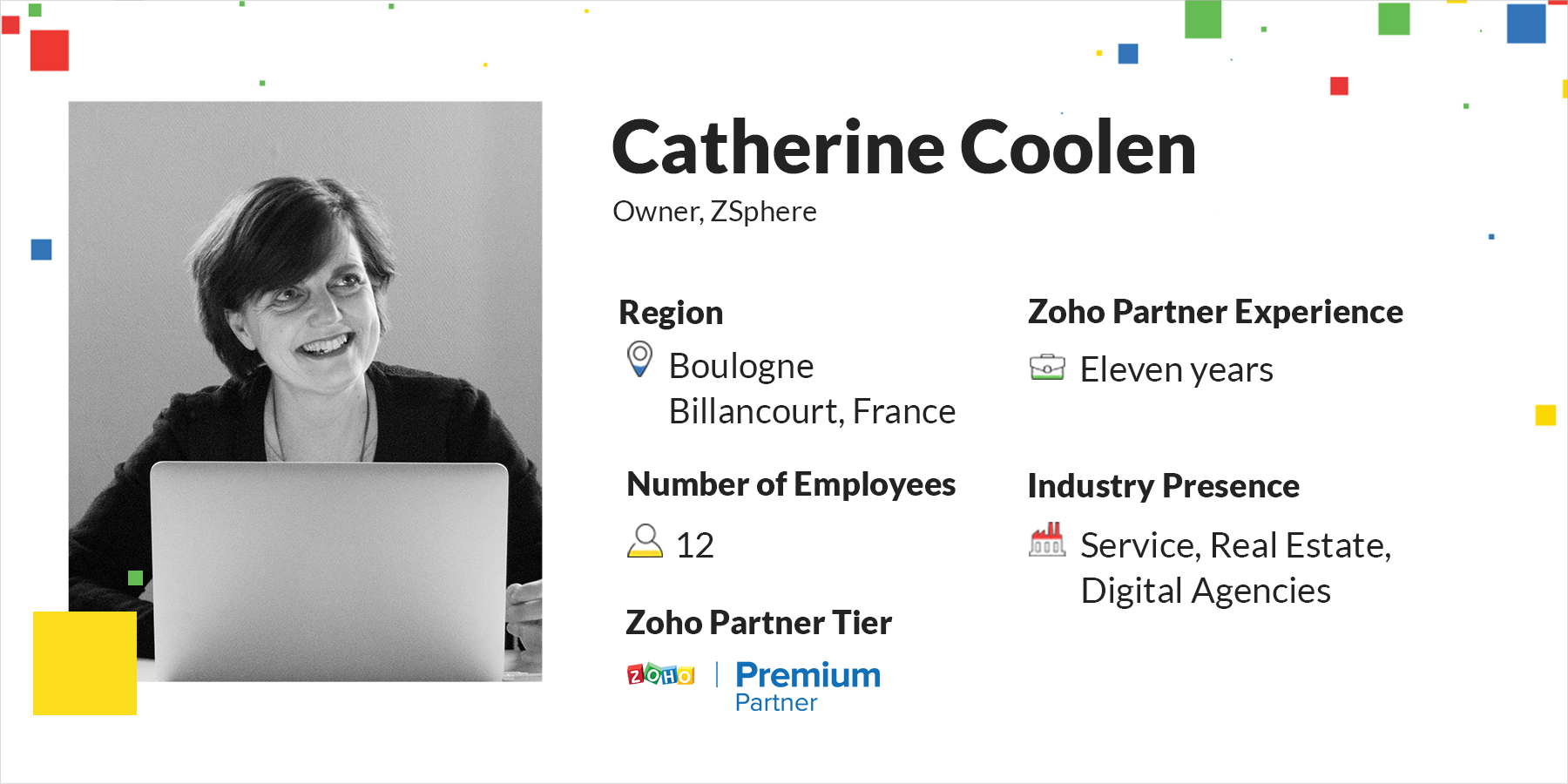Screen dimensions: 1568x784
Task: Click the Eleven years text
Action: pyautogui.click(x=1176, y=370)
